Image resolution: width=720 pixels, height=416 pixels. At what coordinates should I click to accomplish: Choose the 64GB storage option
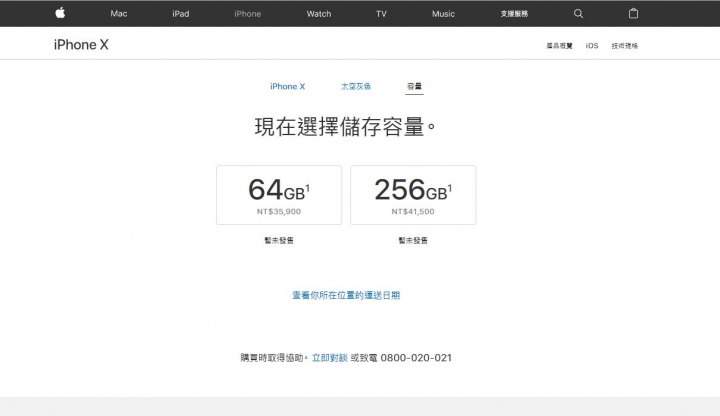click(279, 195)
